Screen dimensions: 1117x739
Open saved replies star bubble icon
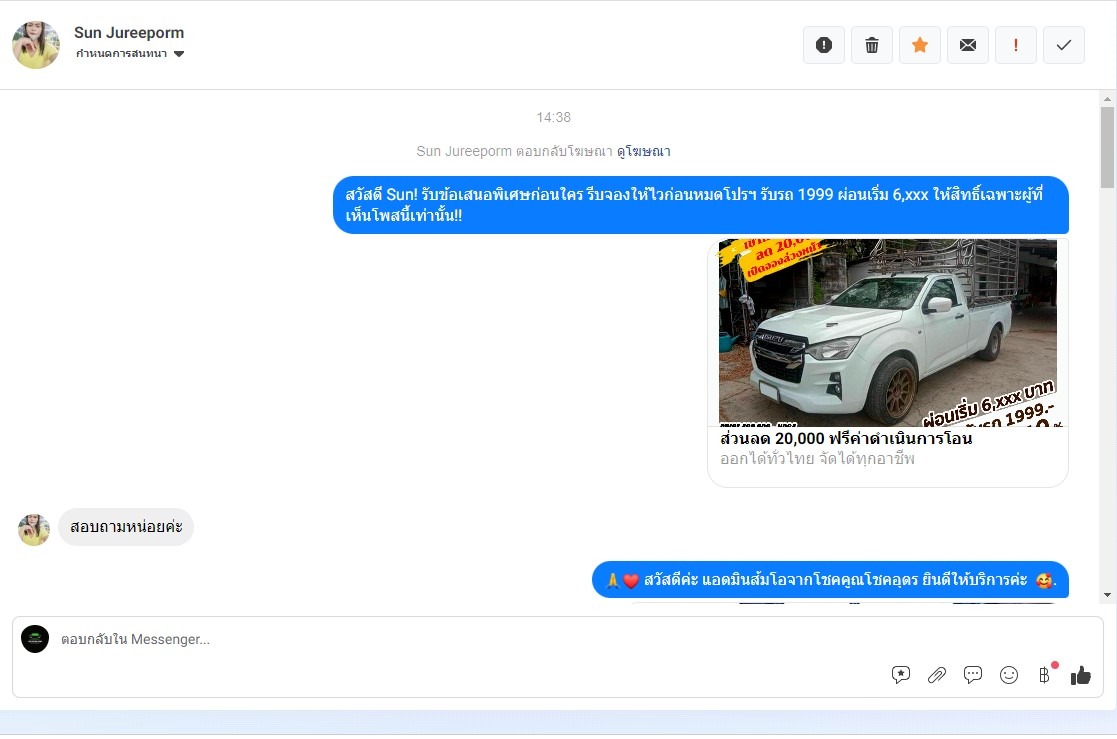[x=901, y=675]
